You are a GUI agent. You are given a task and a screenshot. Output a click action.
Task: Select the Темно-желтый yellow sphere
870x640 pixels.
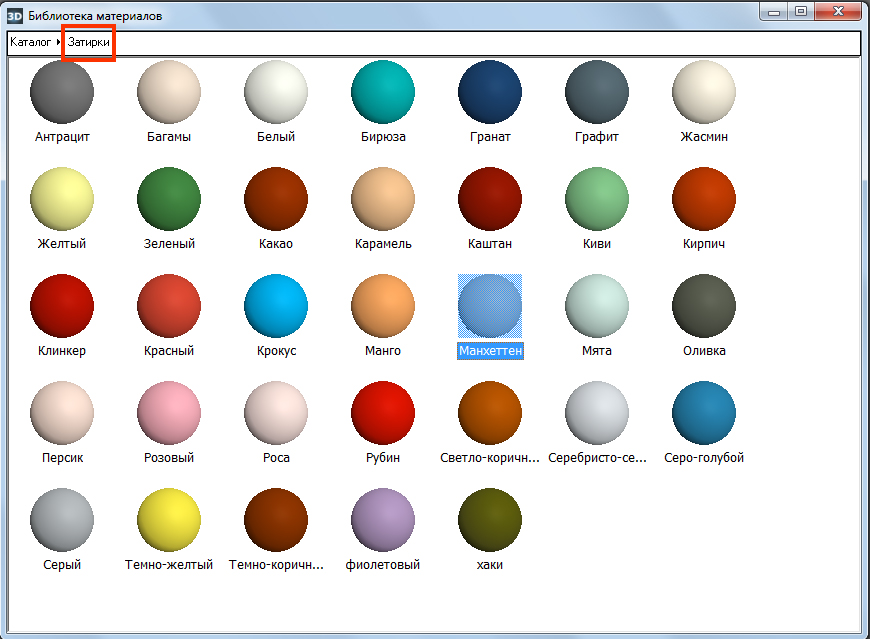169,521
